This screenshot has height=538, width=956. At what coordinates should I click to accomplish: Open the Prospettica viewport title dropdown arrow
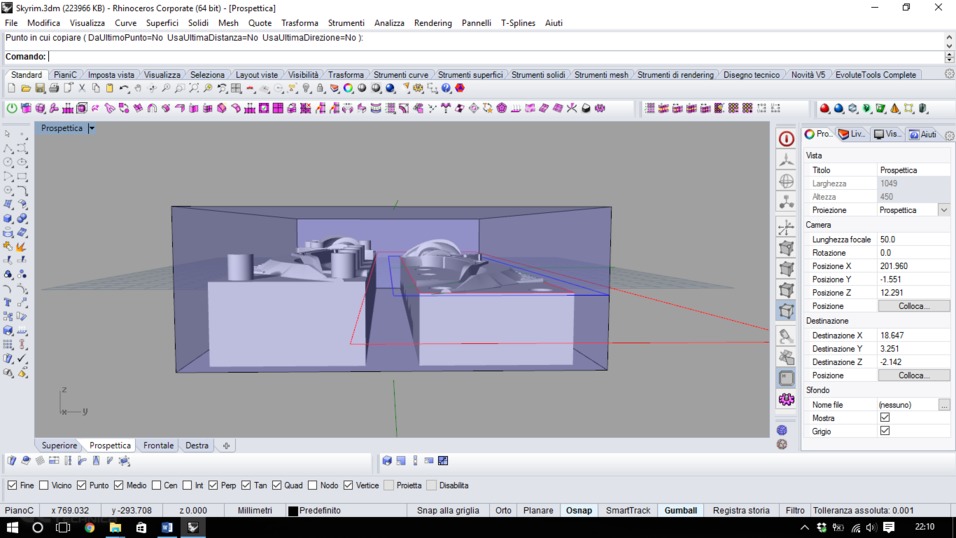coord(91,128)
